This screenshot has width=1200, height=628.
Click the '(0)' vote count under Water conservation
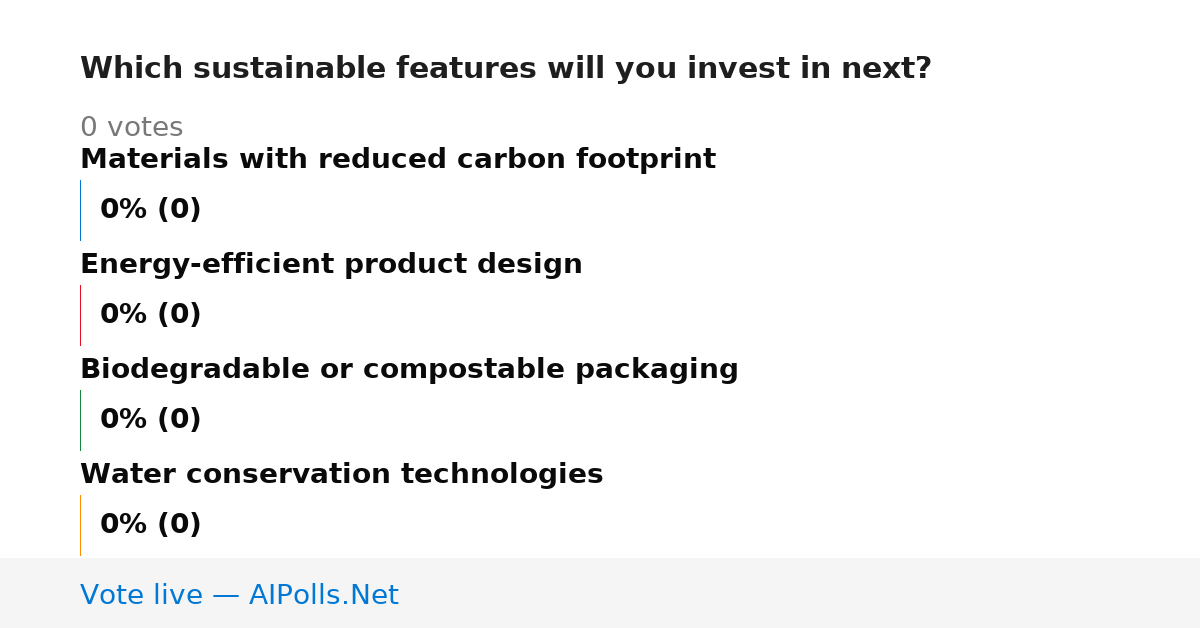point(179,525)
